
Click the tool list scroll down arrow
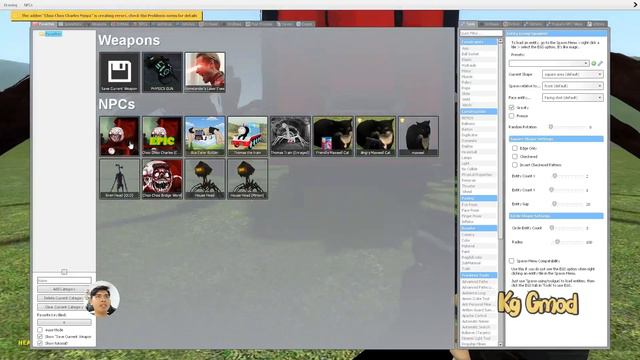pyautogui.click(x=500, y=344)
